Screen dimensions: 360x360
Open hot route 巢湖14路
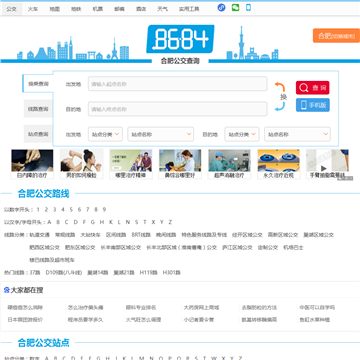pos(98,272)
